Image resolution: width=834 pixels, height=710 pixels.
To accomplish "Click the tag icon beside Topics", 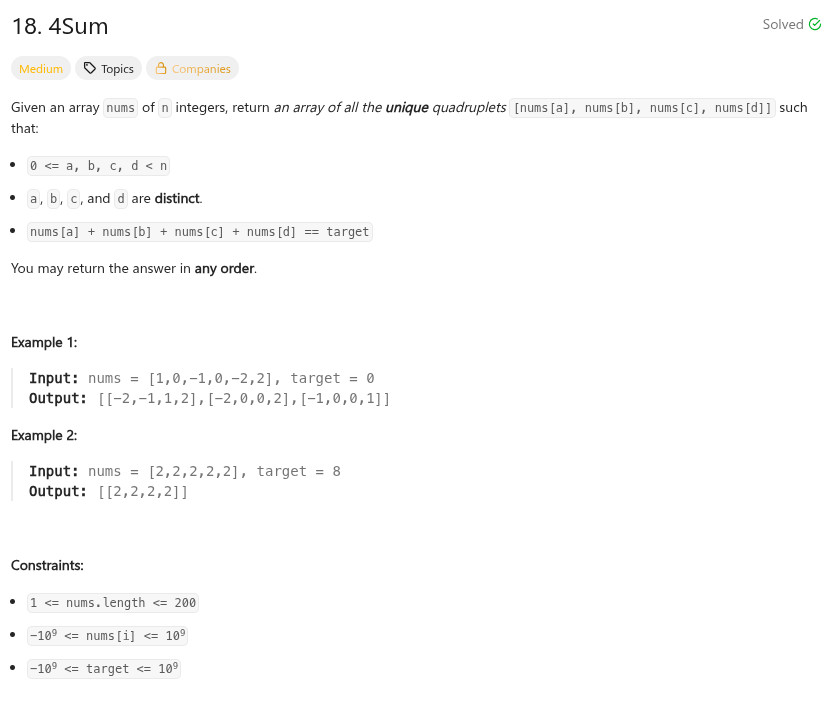I will pos(90,69).
